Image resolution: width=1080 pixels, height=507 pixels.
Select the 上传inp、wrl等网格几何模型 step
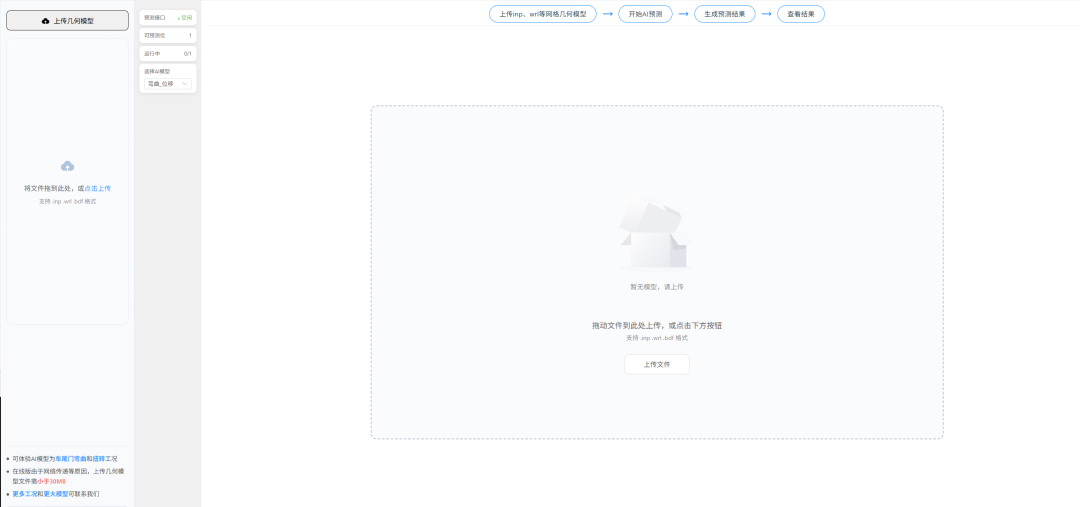tap(543, 14)
